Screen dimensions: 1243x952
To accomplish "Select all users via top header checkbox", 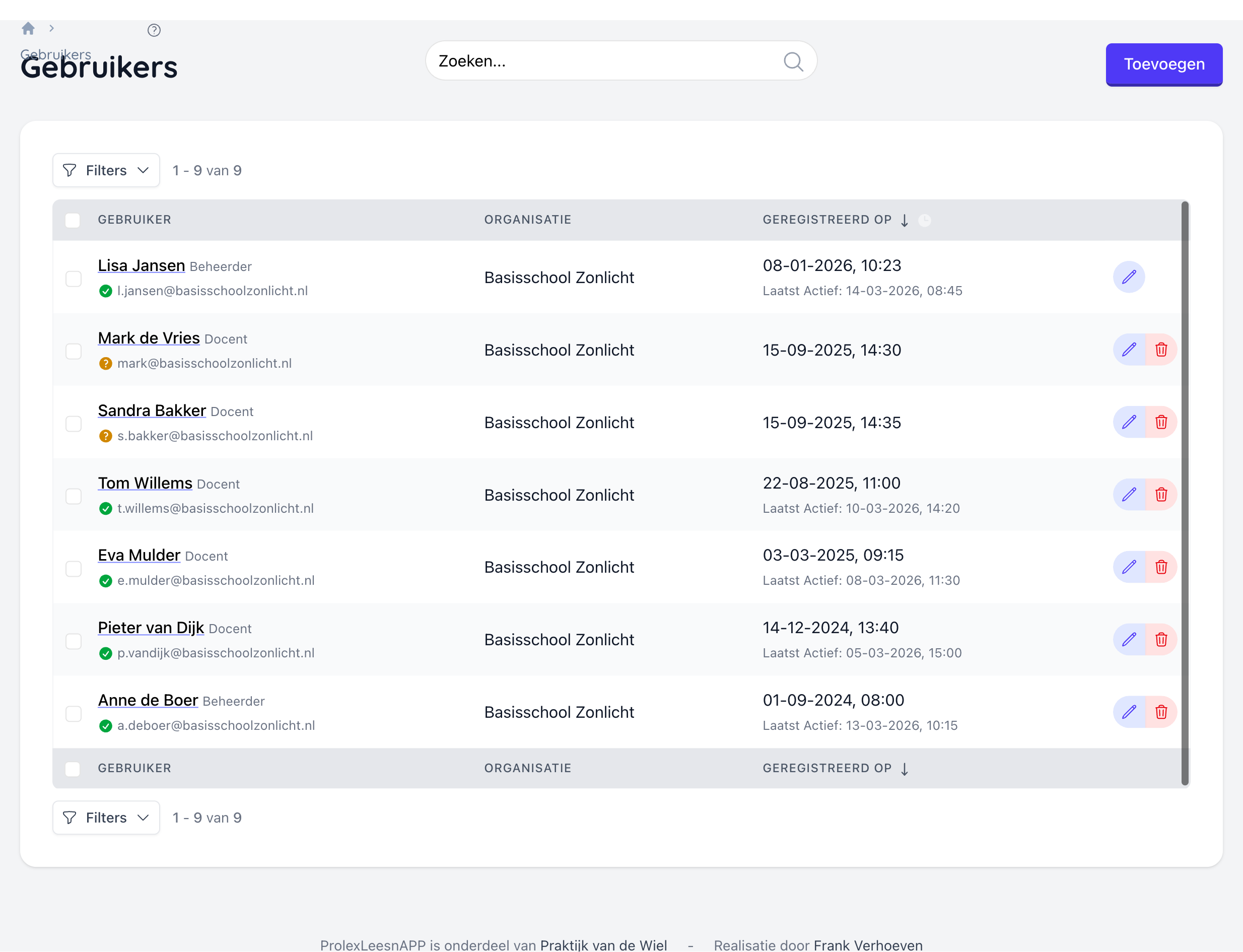I will click(x=73, y=221).
